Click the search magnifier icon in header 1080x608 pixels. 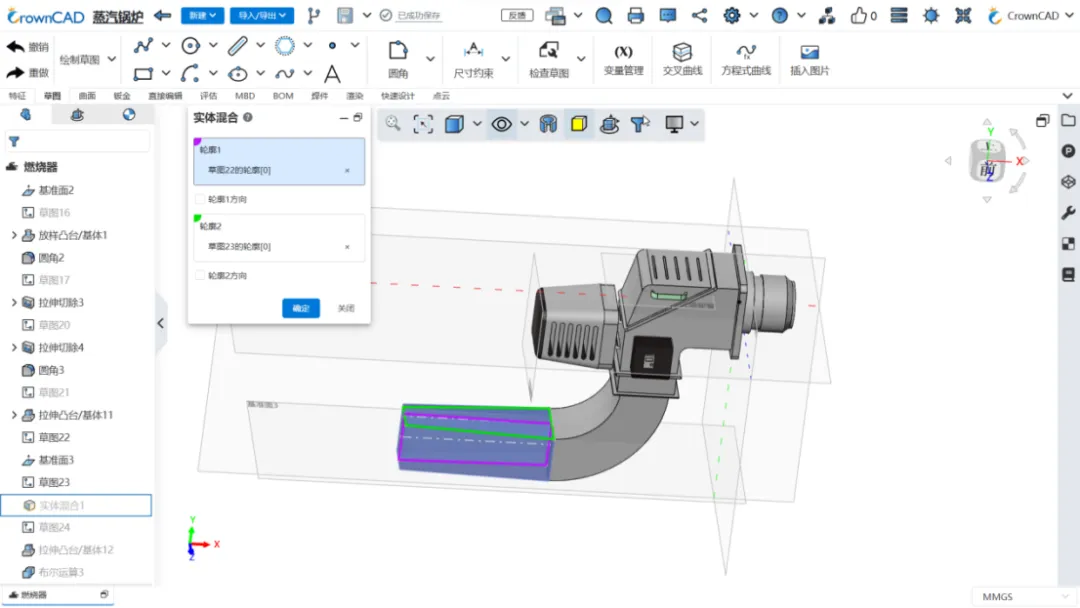pyautogui.click(x=603, y=15)
